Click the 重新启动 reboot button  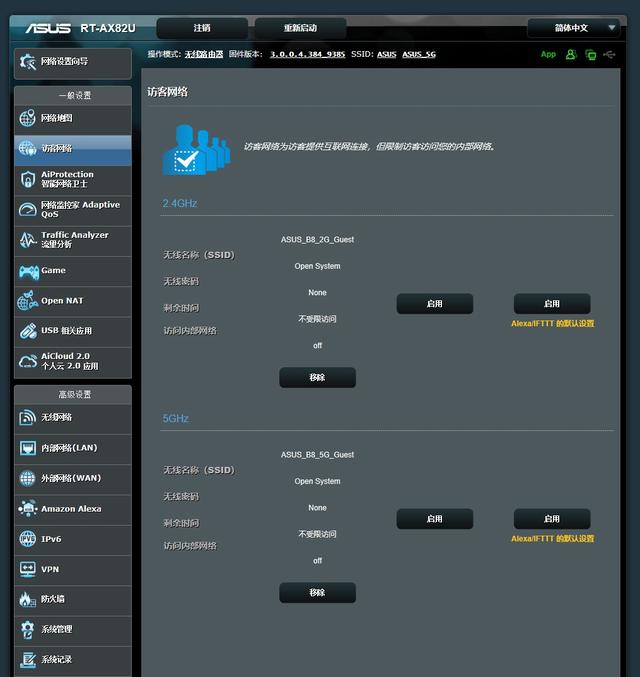(x=300, y=28)
